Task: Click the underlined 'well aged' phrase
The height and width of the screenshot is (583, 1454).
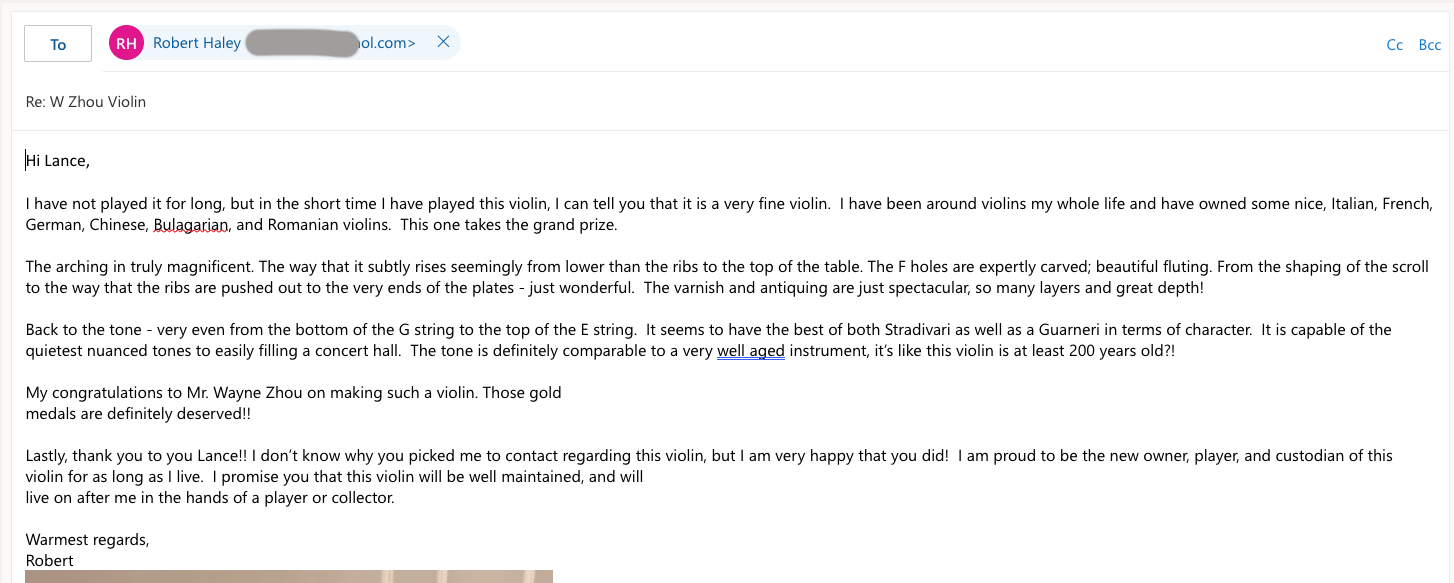Action: tap(750, 351)
